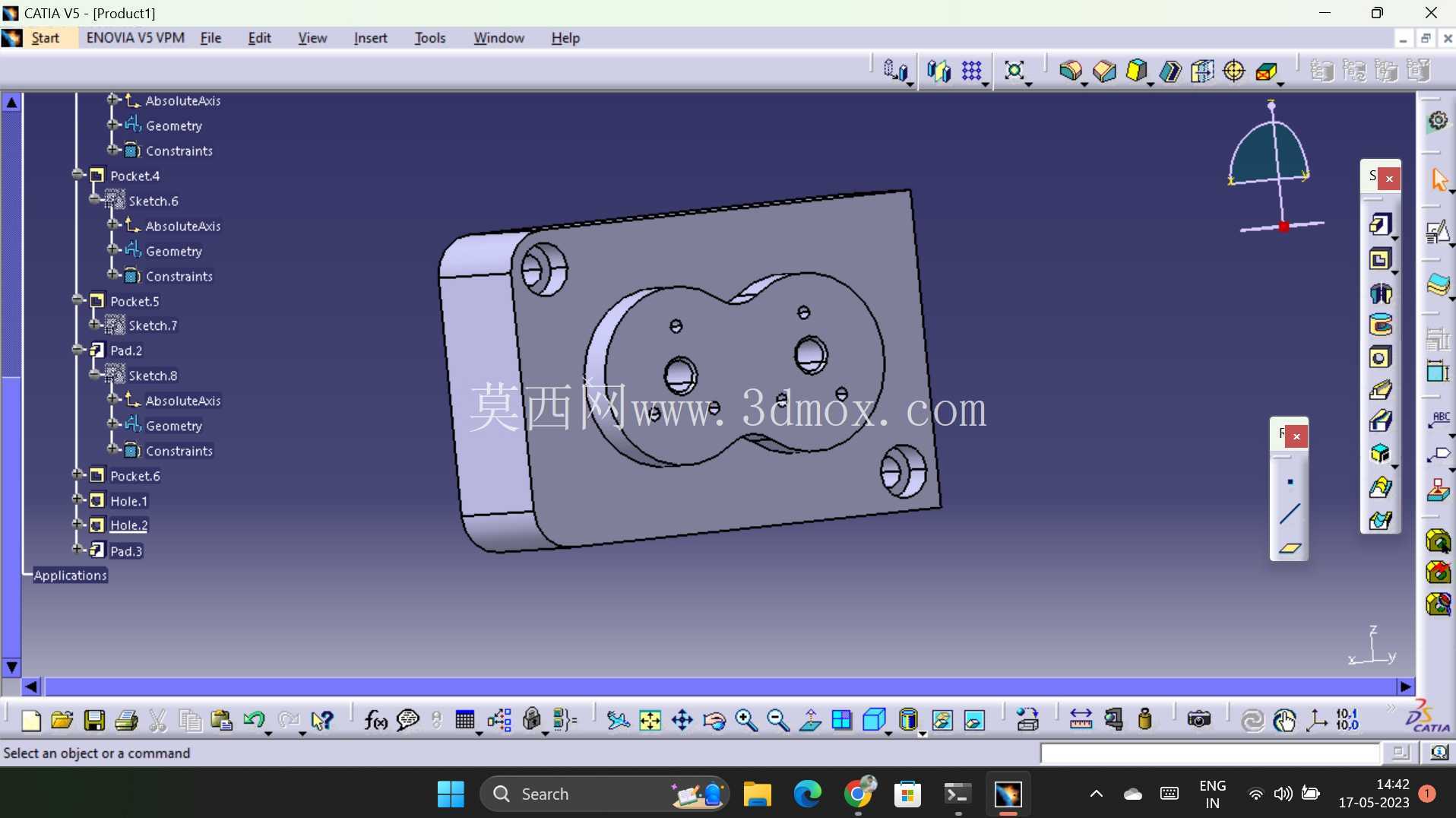Click the Fit All In icon
The height and width of the screenshot is (818, 1456).
650,720
